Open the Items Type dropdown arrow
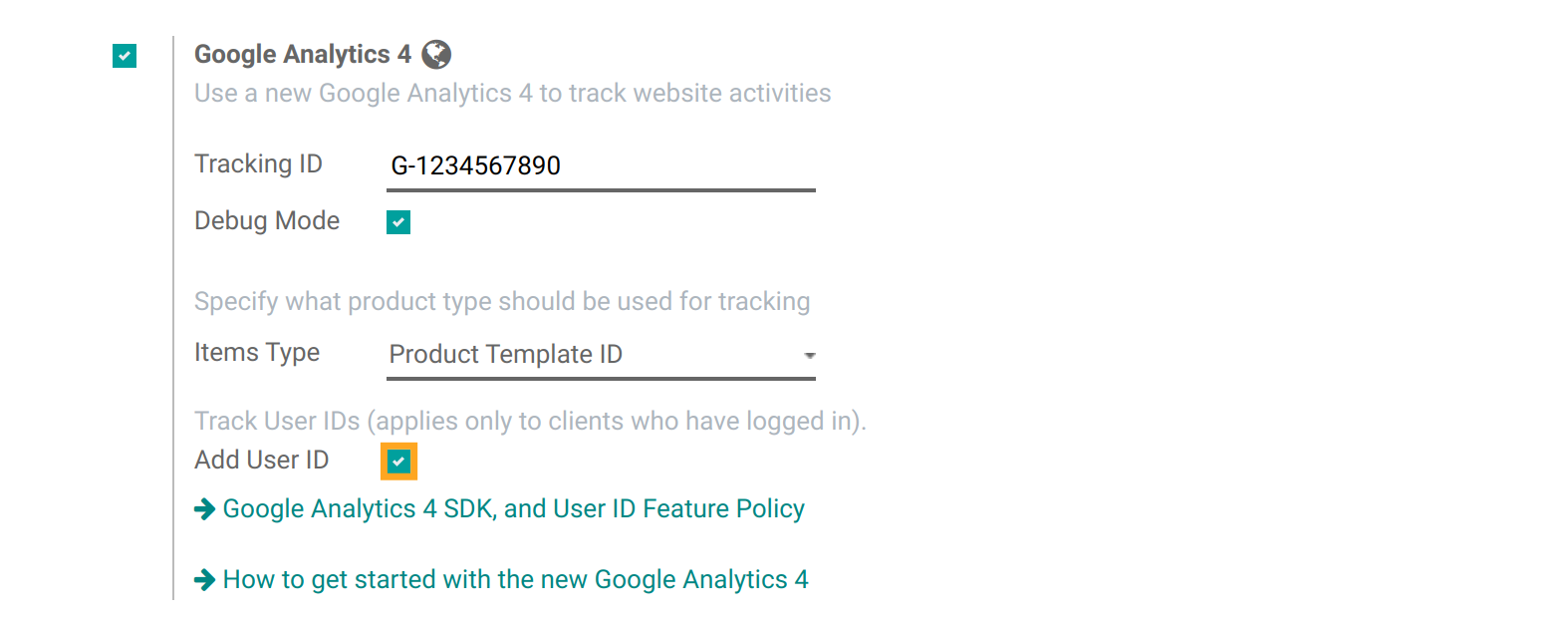The height and width of the screenshot is (624, 1568). (x=809, y=356)
